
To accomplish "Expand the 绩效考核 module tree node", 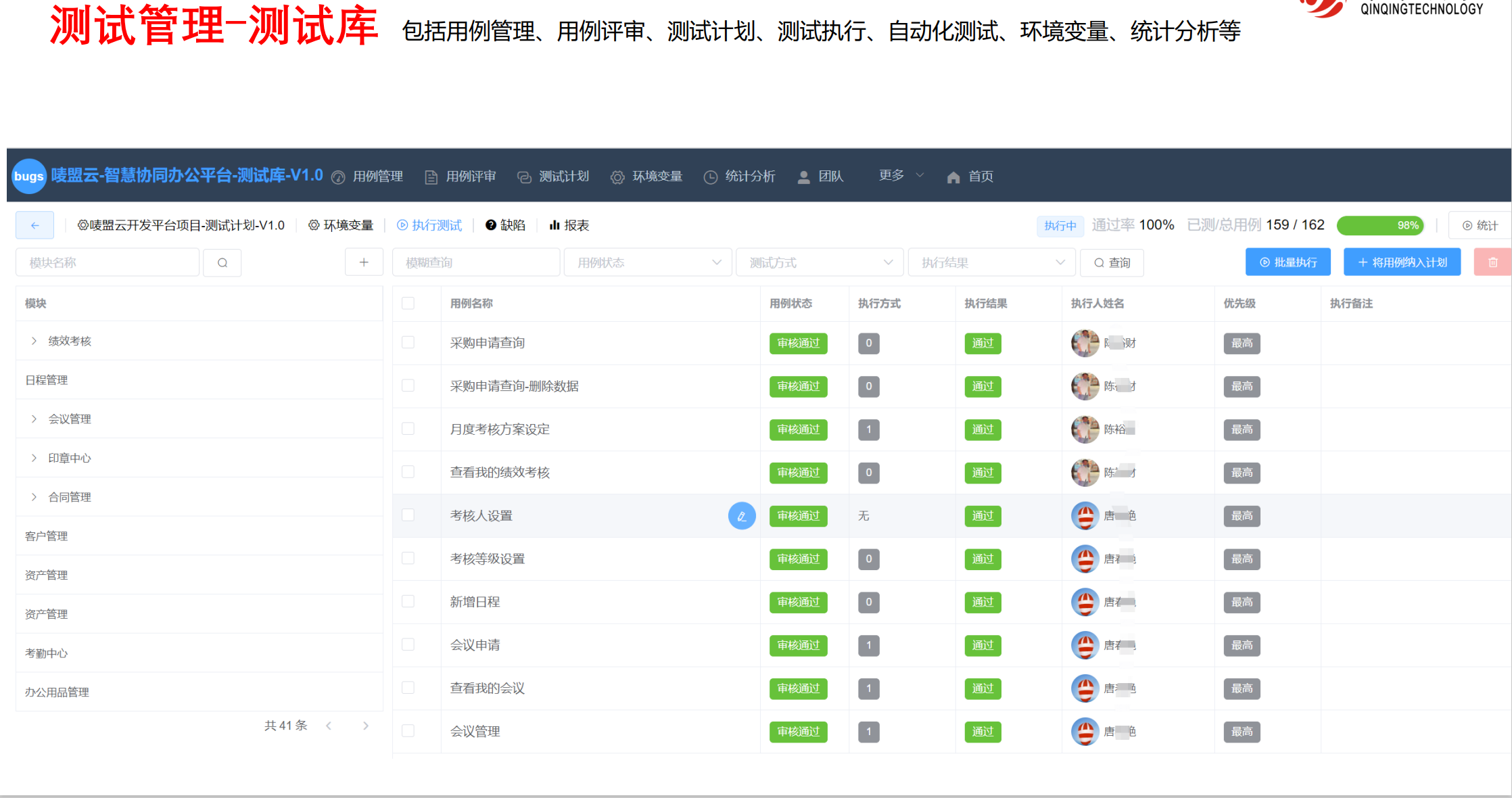I will pos(34,341).
